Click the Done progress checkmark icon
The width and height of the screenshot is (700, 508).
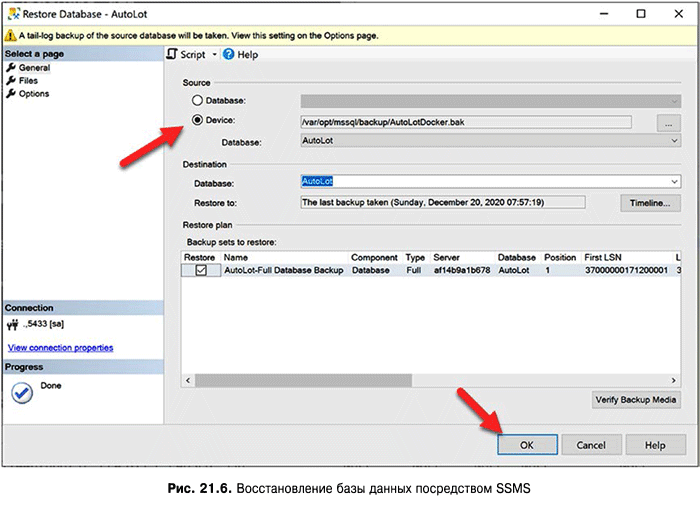21,393
